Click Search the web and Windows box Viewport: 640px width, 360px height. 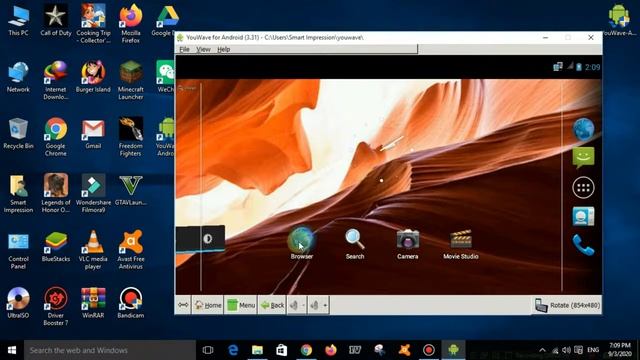coord(110,350)
